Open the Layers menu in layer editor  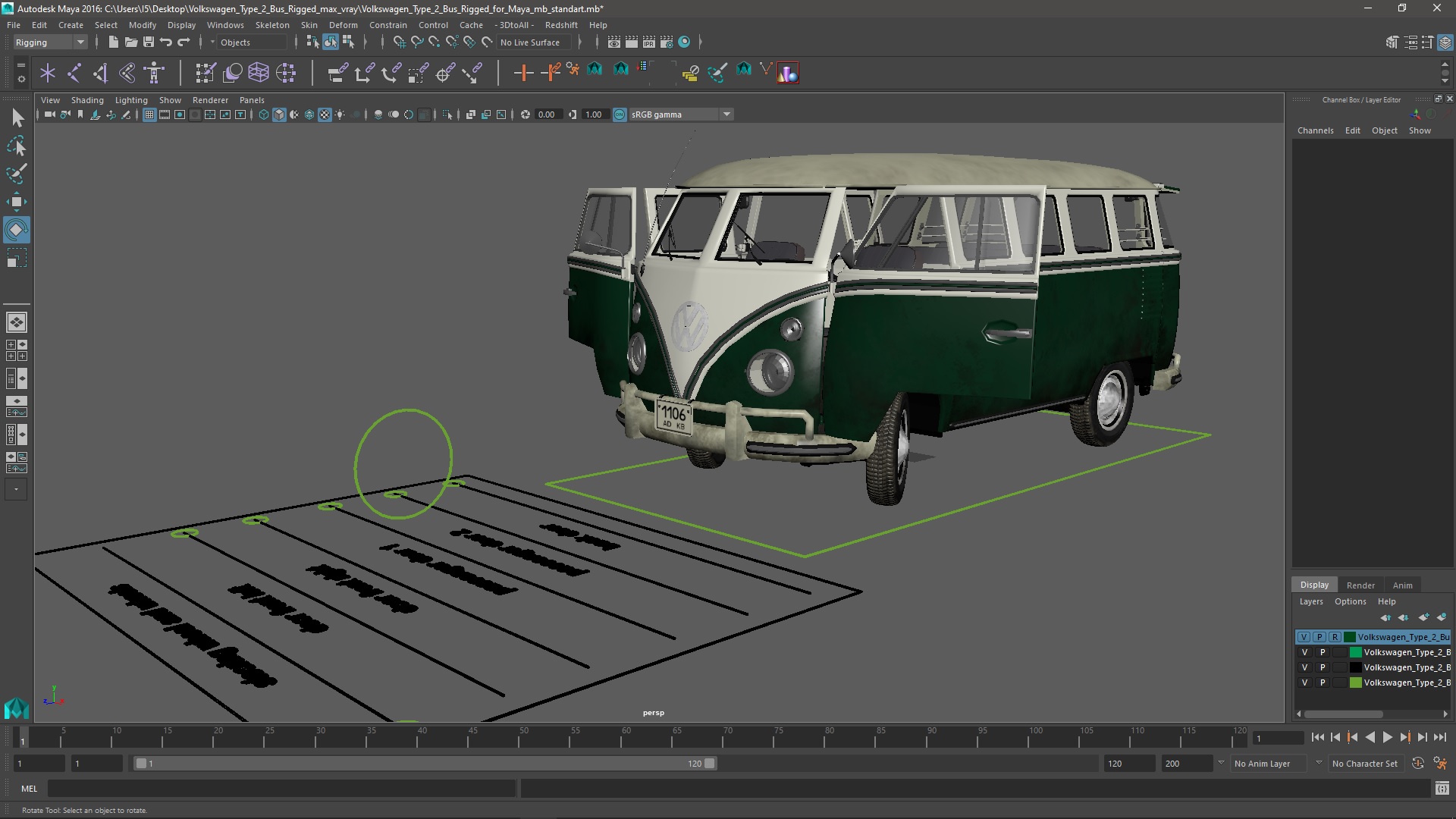[x=1310, y=601]
